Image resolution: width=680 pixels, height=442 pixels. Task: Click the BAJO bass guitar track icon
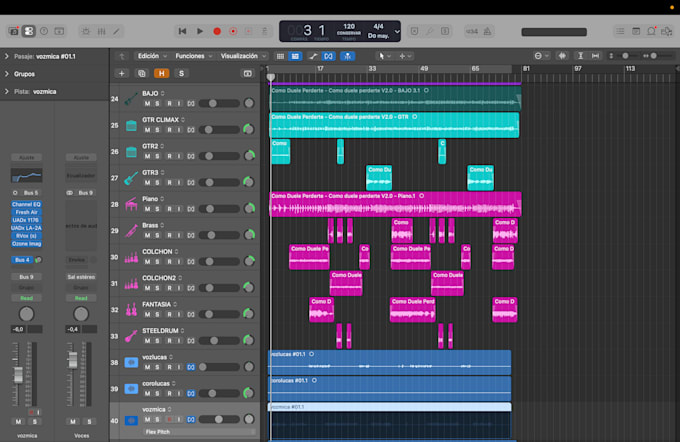131,99
